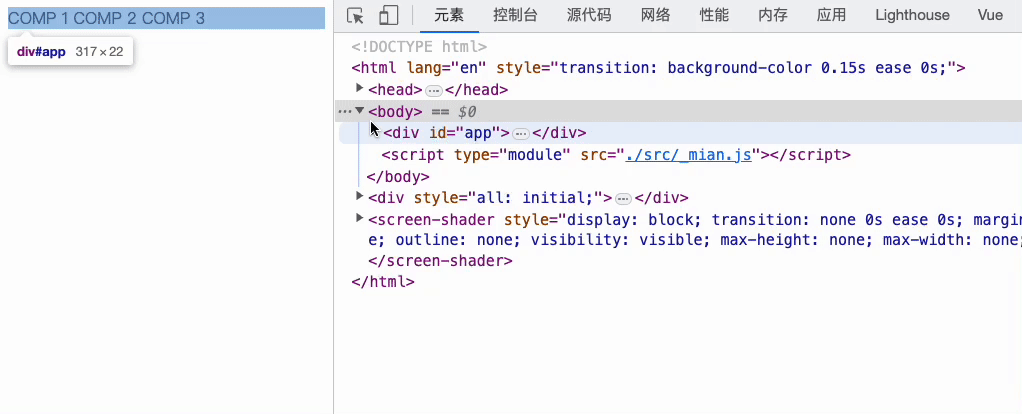Image resolution: width=1022 pixels, height=414 pixels.
Task: Select the closing </html> tag
Action: [383, 282]
